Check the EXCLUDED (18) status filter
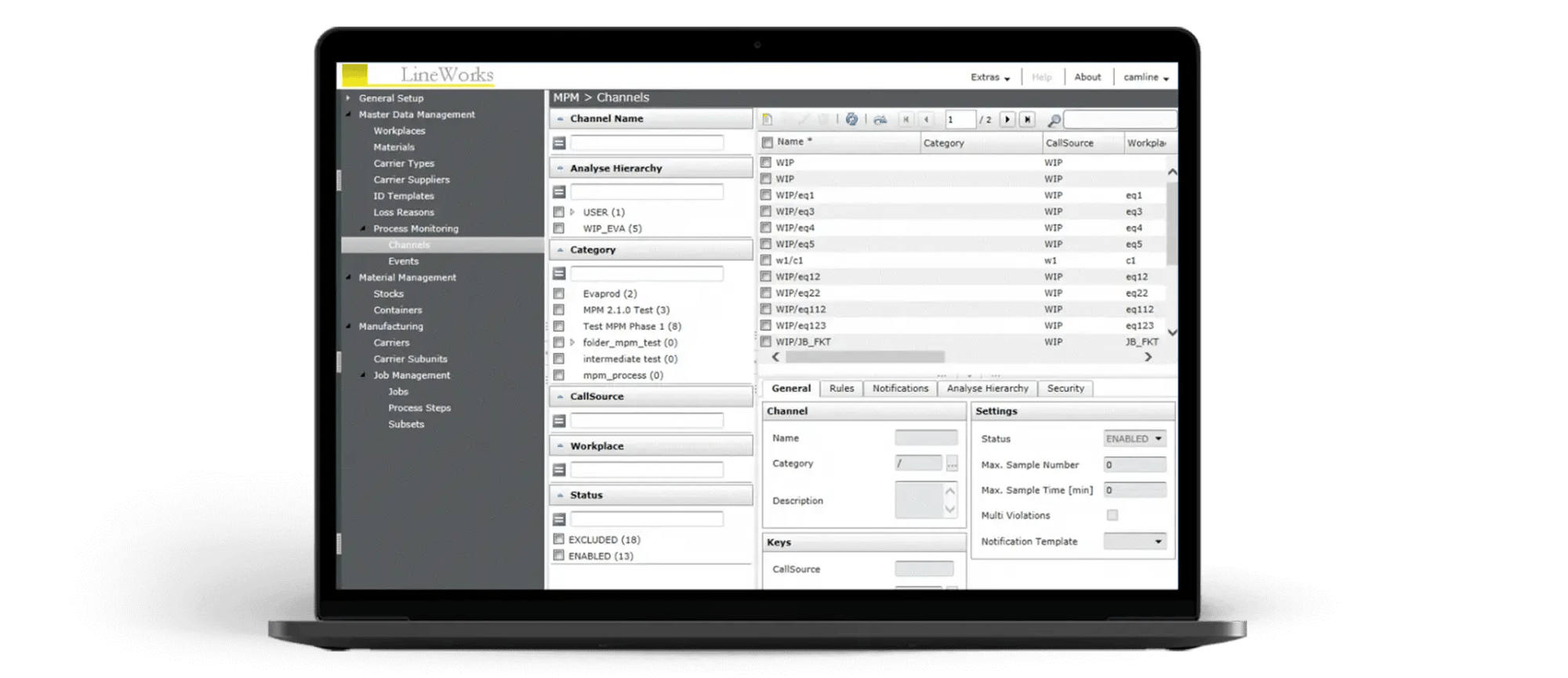 click(x=559, y=539)
